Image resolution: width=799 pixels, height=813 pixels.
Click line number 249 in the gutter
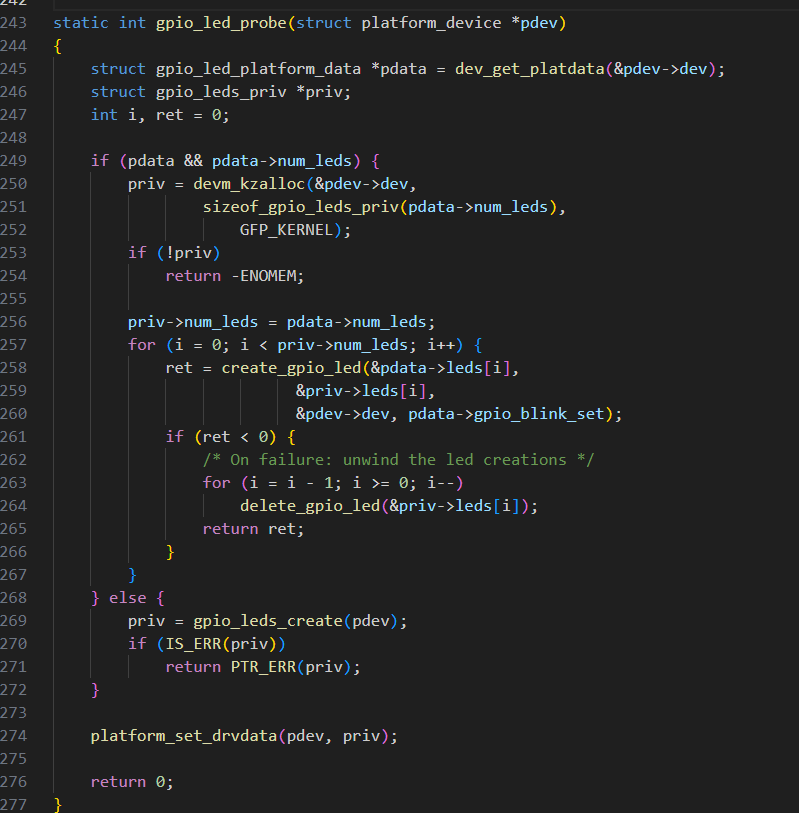pyautogui.click(x=13, y=161)
